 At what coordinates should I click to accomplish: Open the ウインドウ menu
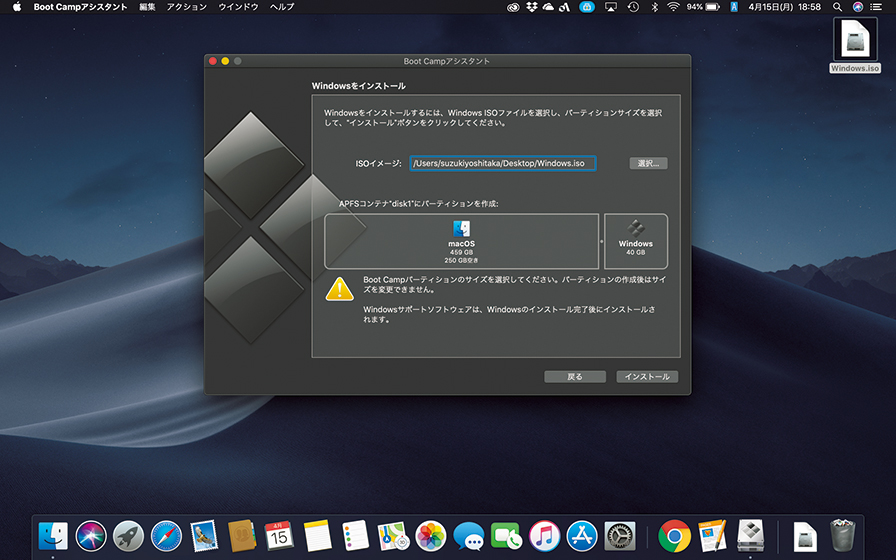click(x=238, y=7)
